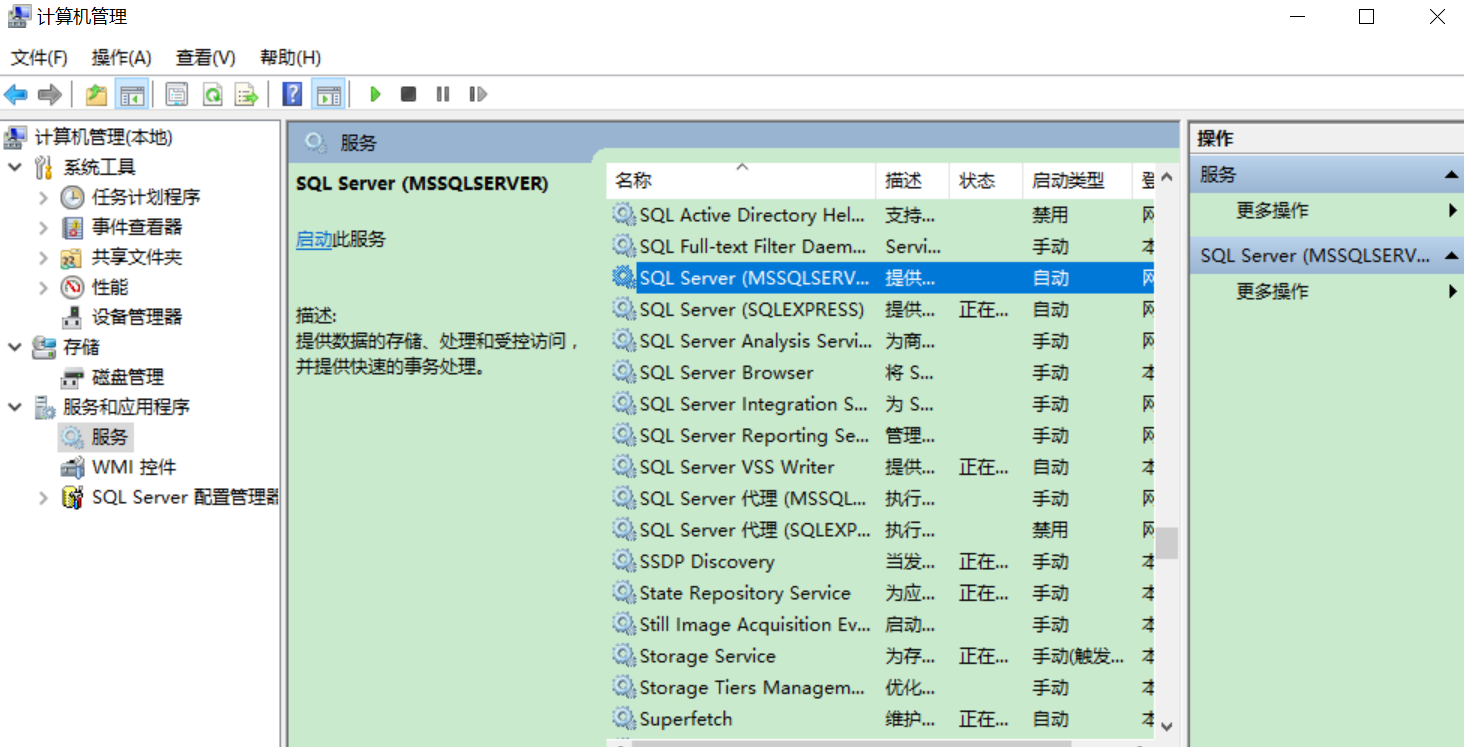
Task: Click the services list vertical scrollbar thumb
Action: click(x=1167, y=543)
